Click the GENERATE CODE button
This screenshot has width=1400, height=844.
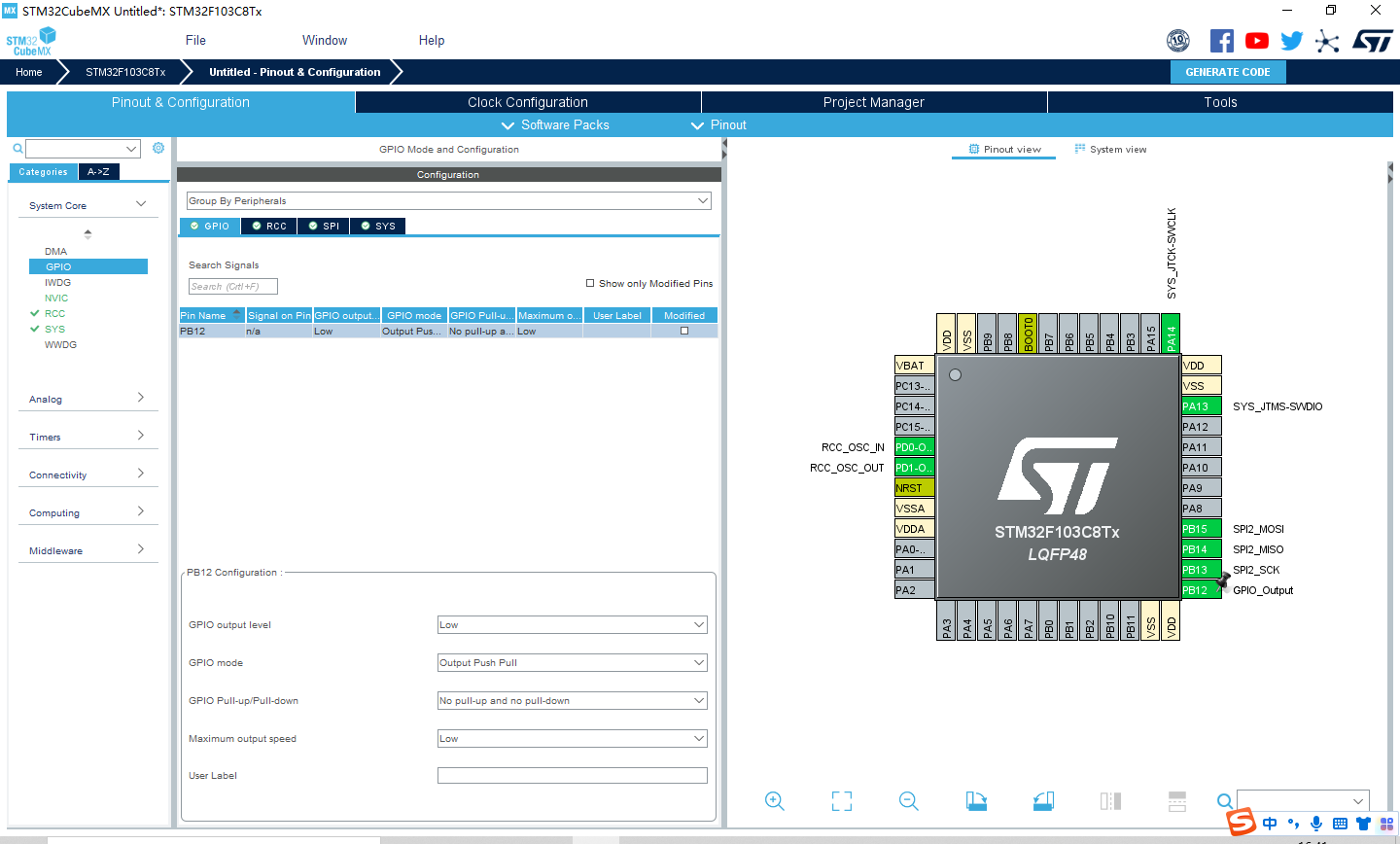[x=1227, y=71]
